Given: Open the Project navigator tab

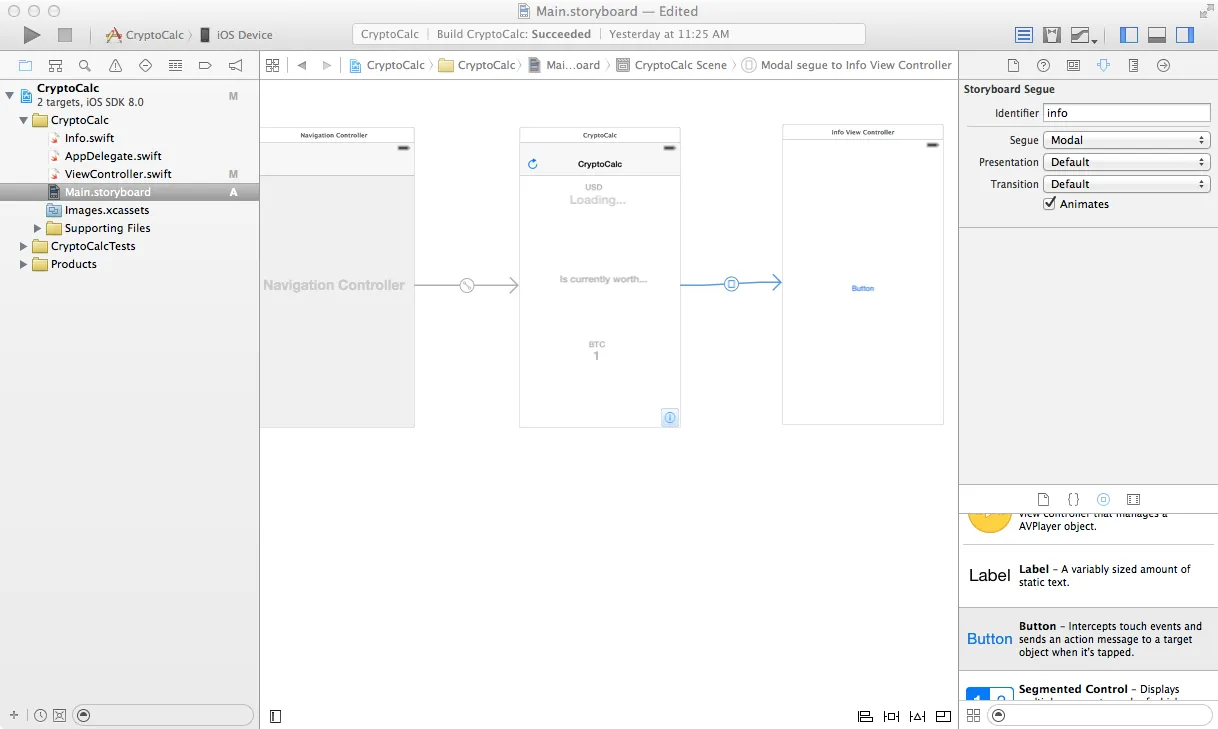Looking at the screenshot, I should tap(25, 65).
